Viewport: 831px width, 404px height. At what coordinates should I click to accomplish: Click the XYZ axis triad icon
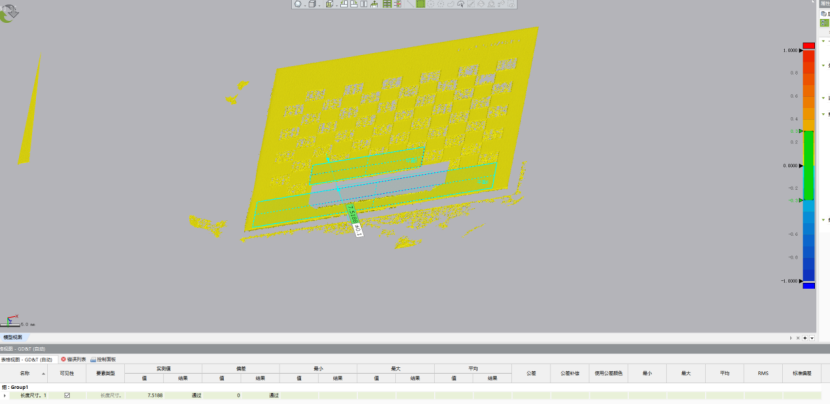11,320
